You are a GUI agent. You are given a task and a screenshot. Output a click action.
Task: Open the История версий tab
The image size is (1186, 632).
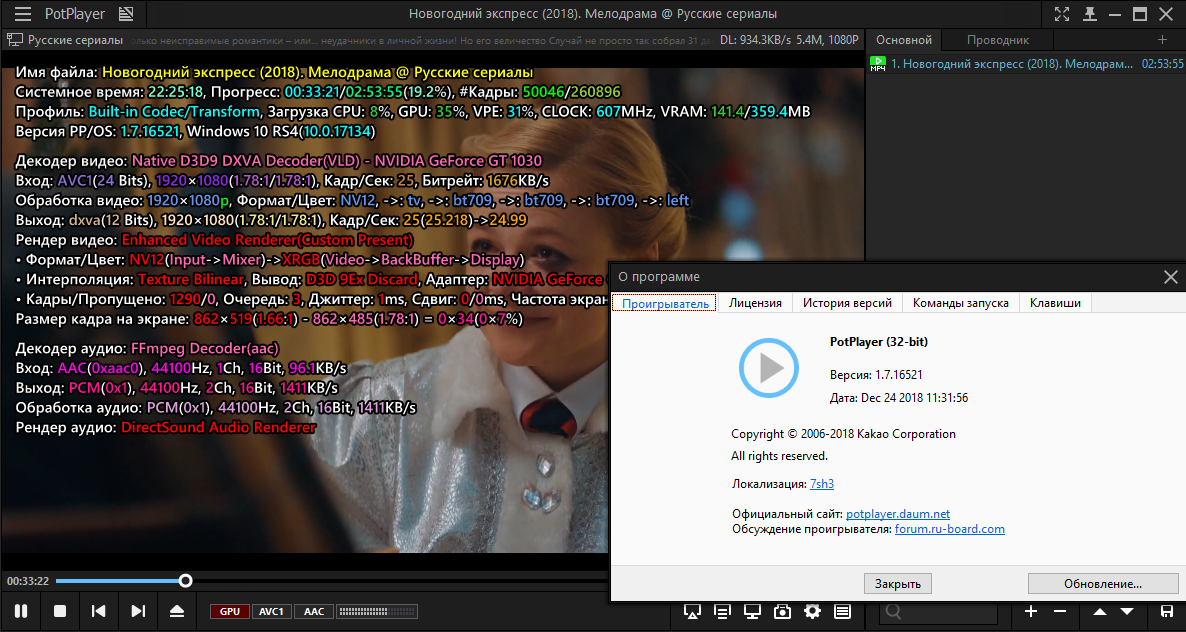pyautogui.click(x=847, y=302)
